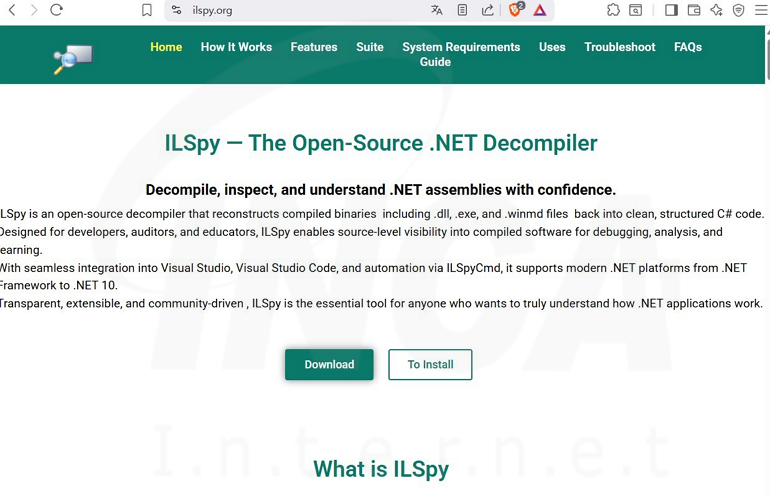Open the How It Works nav item
This screenshot has width=770, height=496.
[236, 47]
